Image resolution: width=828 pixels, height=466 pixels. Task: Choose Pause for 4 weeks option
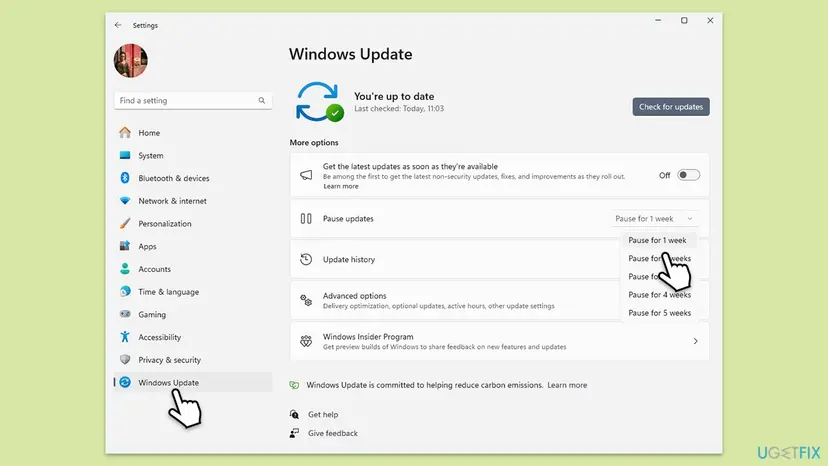pos(660,294)
